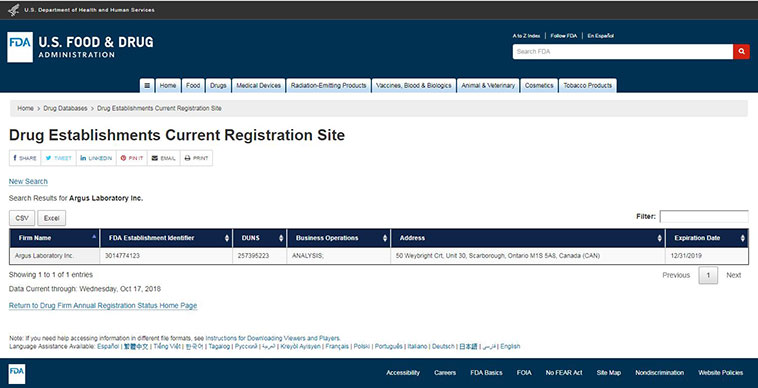Viewport: 758px width, 388px height.
Task: Click Drug Establishments Current Registration Site breadcrumb
Action: click(159, 109)
